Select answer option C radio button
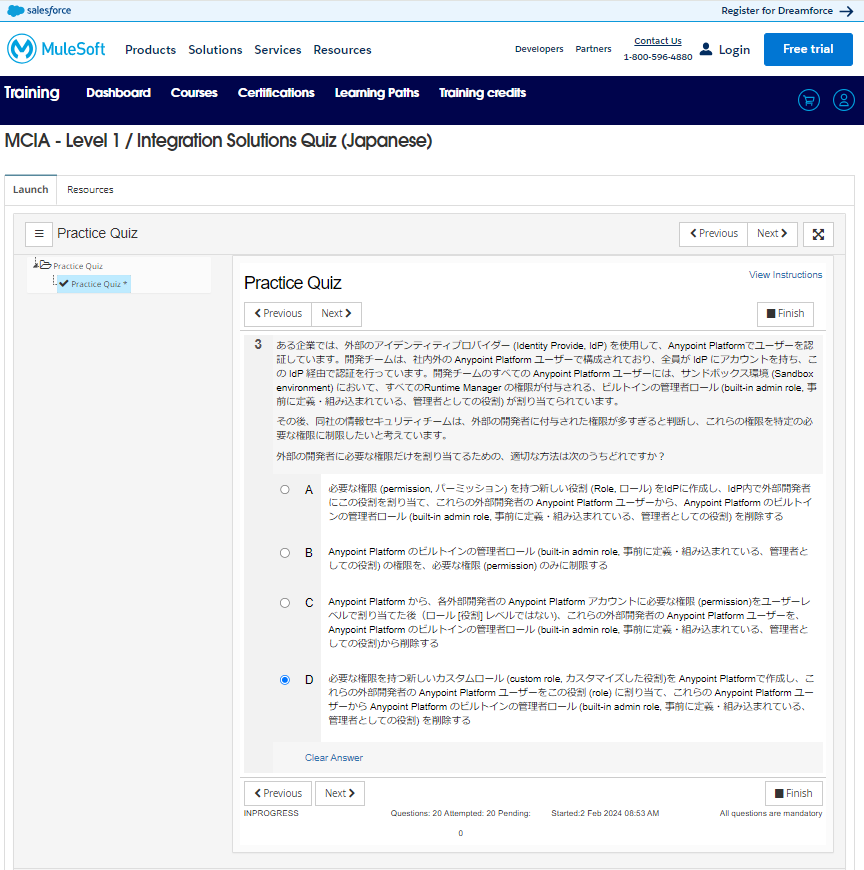The width and height of the screenshot is (864, 870). (x=285, y=603)
